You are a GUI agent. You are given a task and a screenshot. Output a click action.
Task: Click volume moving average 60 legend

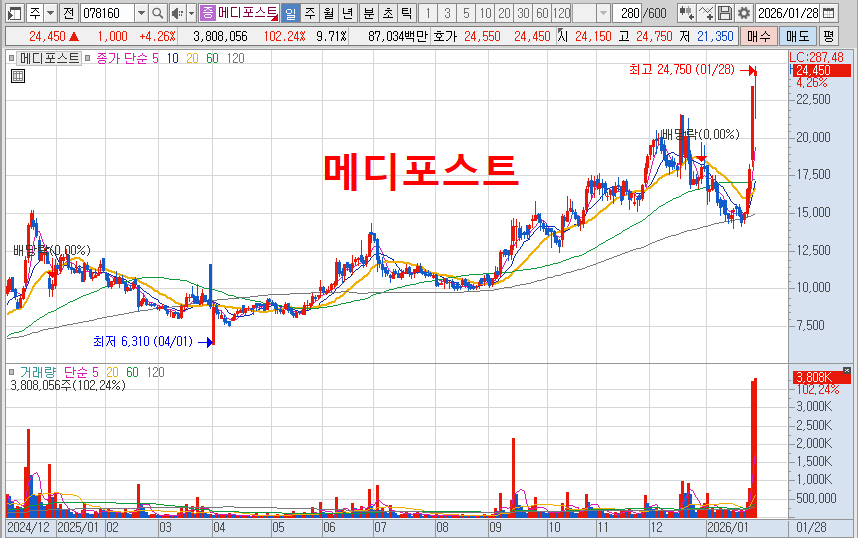[x=132, y=372]
